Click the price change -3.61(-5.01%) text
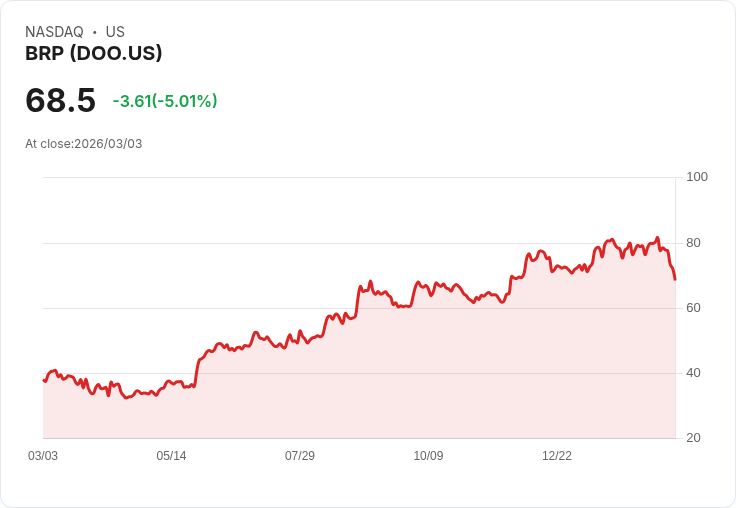Viewport: 736px width, 508px height. tap(164, 101)
